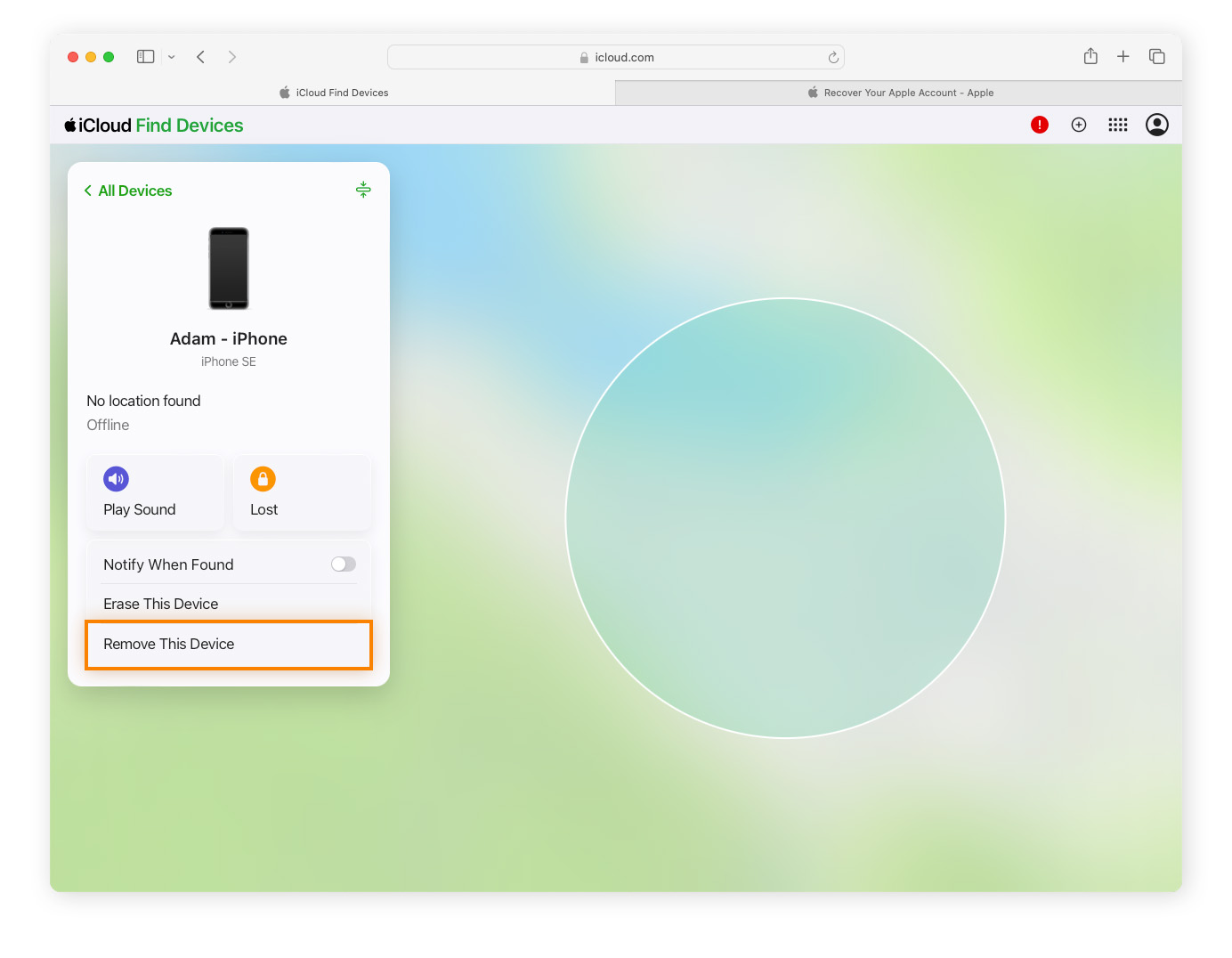The width and height of the screenshot is (1232, 958).
Task: Open the account profile icon
Action: (x=1157, y=125)
